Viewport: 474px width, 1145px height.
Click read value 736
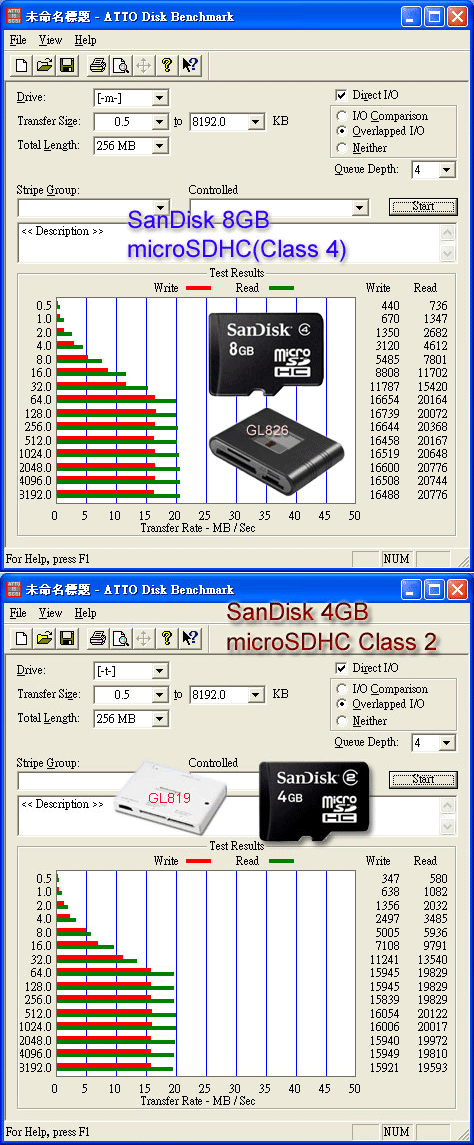438,306
